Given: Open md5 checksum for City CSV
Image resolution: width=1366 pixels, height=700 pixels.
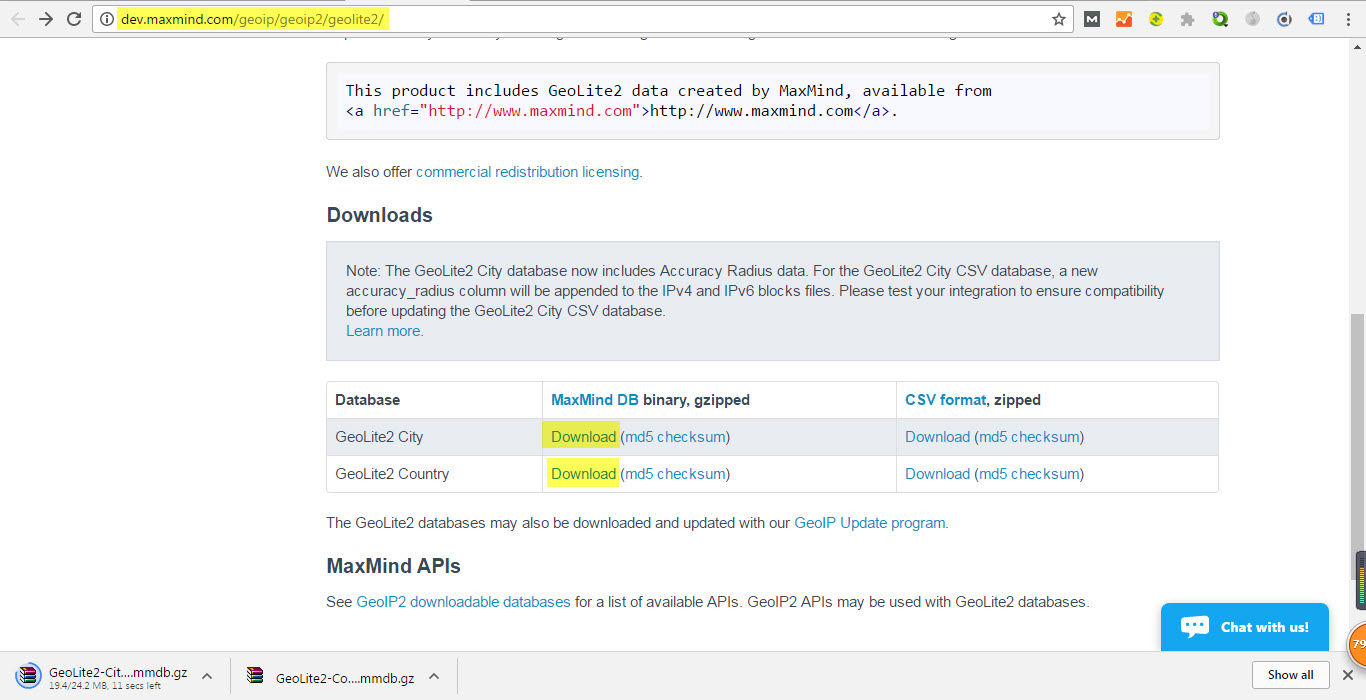Looking at the screenshot, I should tap(1029, 437).
